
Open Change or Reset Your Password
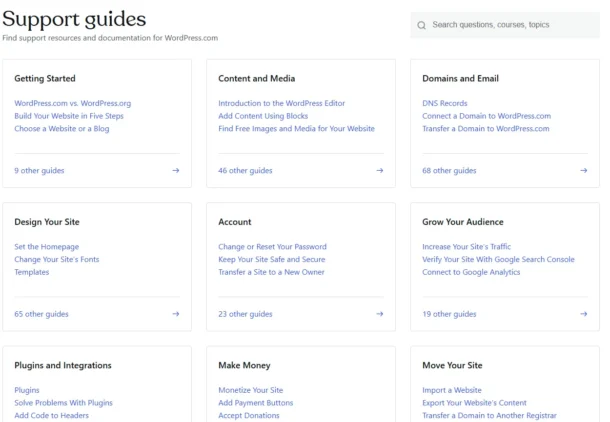[272, 247]
